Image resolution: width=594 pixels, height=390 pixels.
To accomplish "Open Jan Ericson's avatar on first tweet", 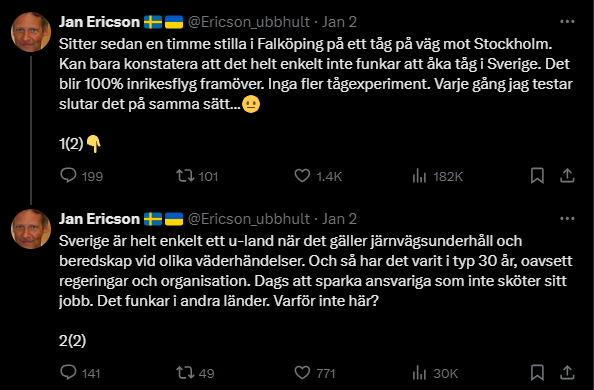I will point(31,32).
